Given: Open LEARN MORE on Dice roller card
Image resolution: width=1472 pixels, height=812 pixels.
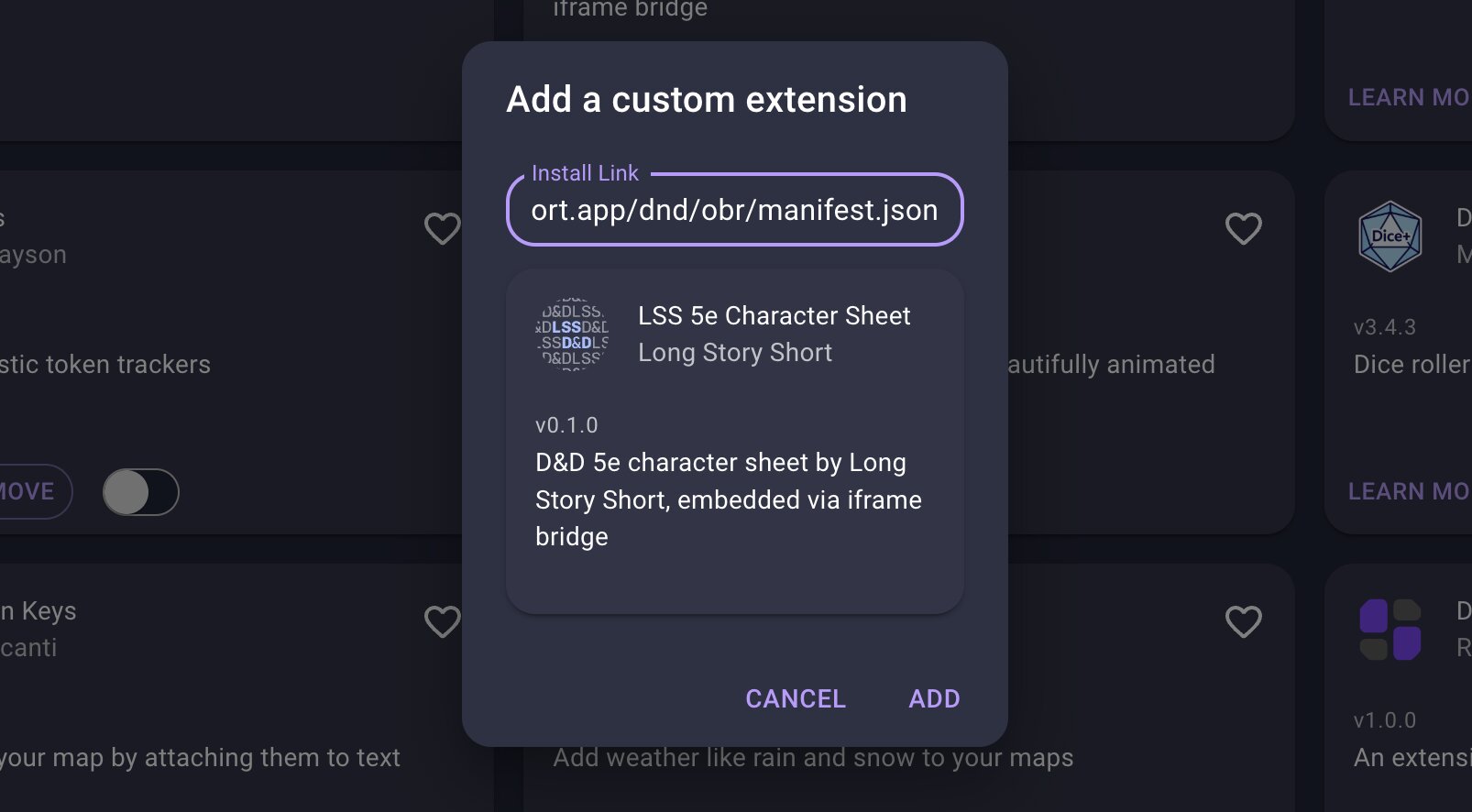Looking at the screenshot, I should pos(1409,491).
